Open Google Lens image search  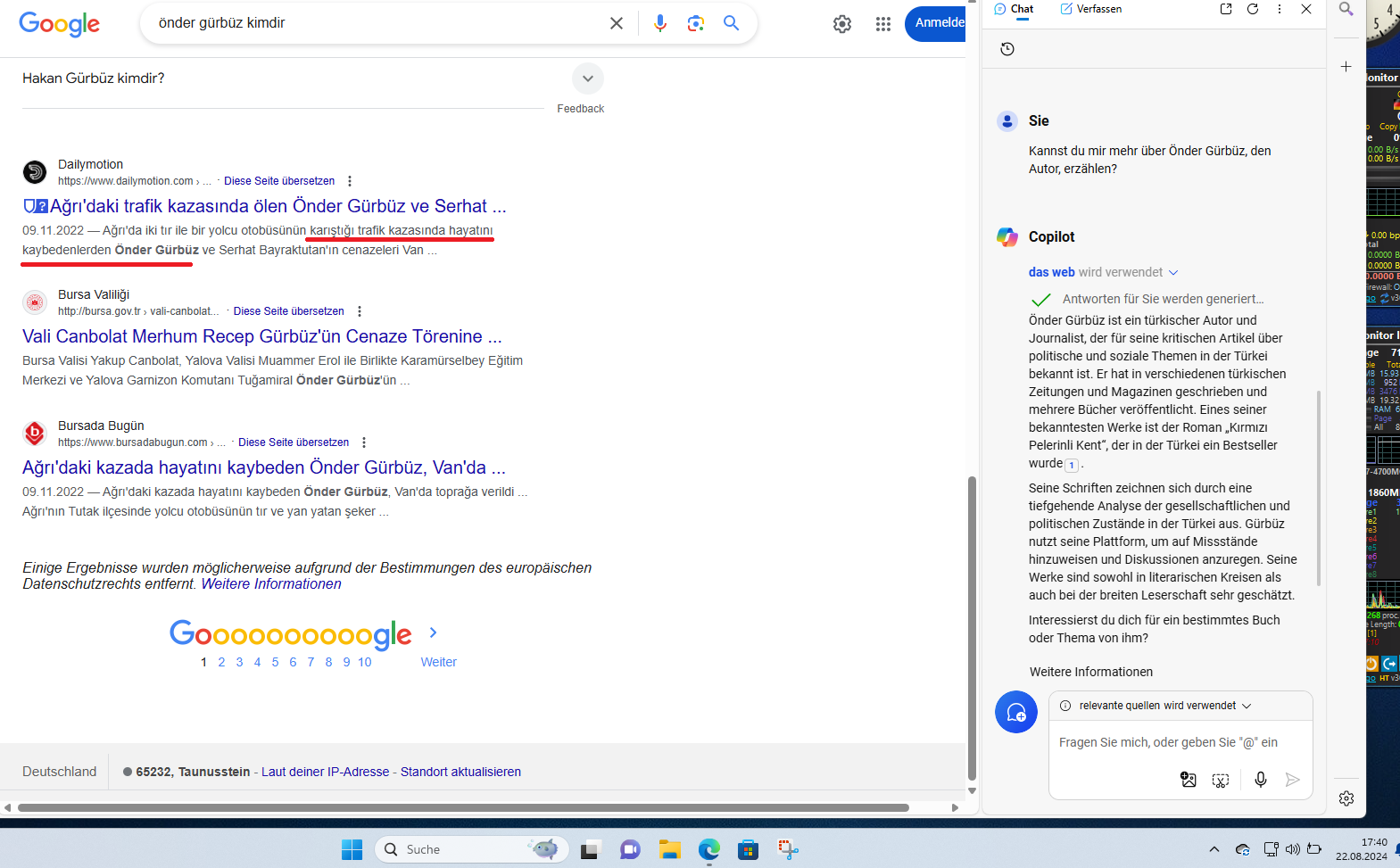(x=696, y=23)
